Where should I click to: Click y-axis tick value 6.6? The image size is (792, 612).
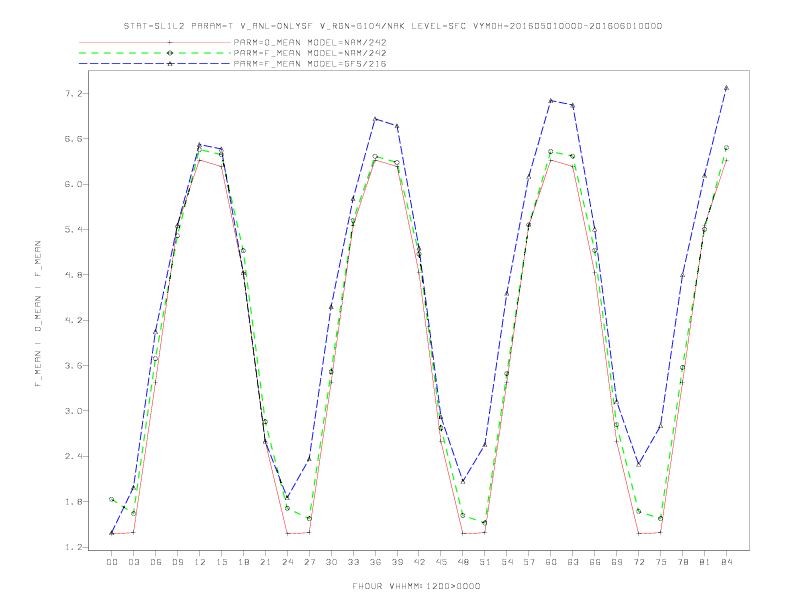click(72, 139)
